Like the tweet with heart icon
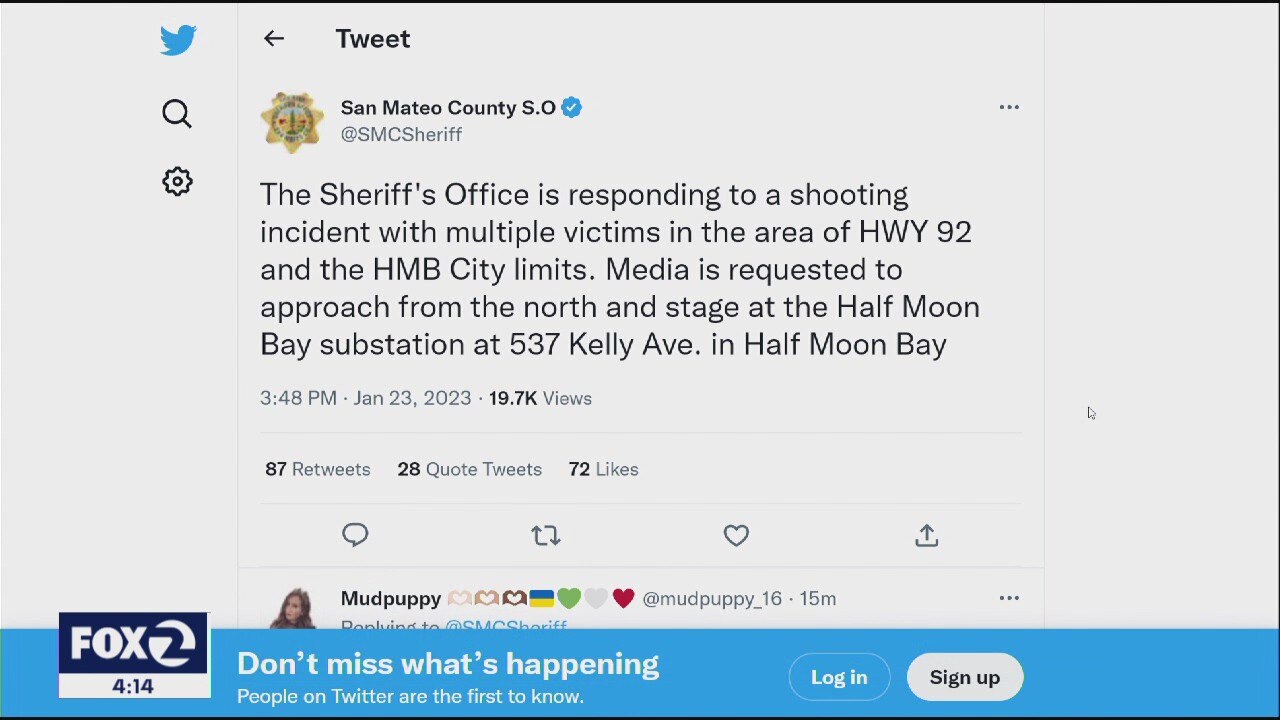 736,536
